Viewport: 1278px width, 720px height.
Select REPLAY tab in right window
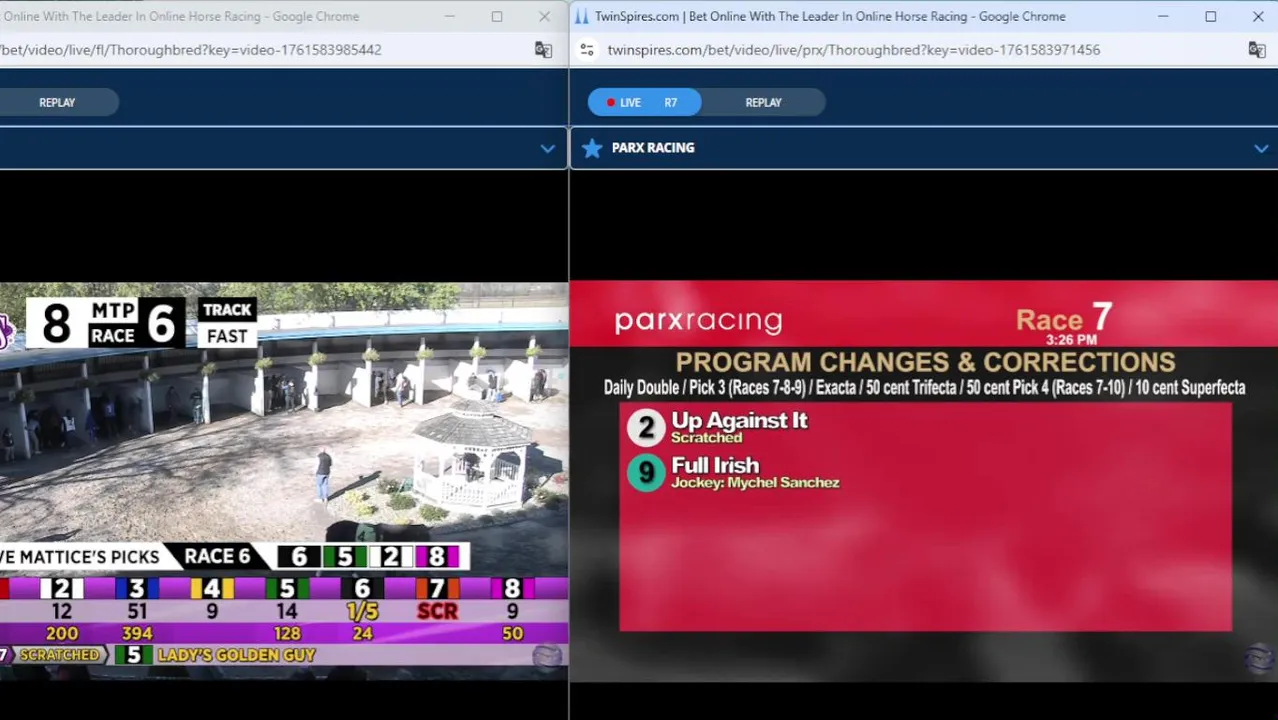pos(763,102)
